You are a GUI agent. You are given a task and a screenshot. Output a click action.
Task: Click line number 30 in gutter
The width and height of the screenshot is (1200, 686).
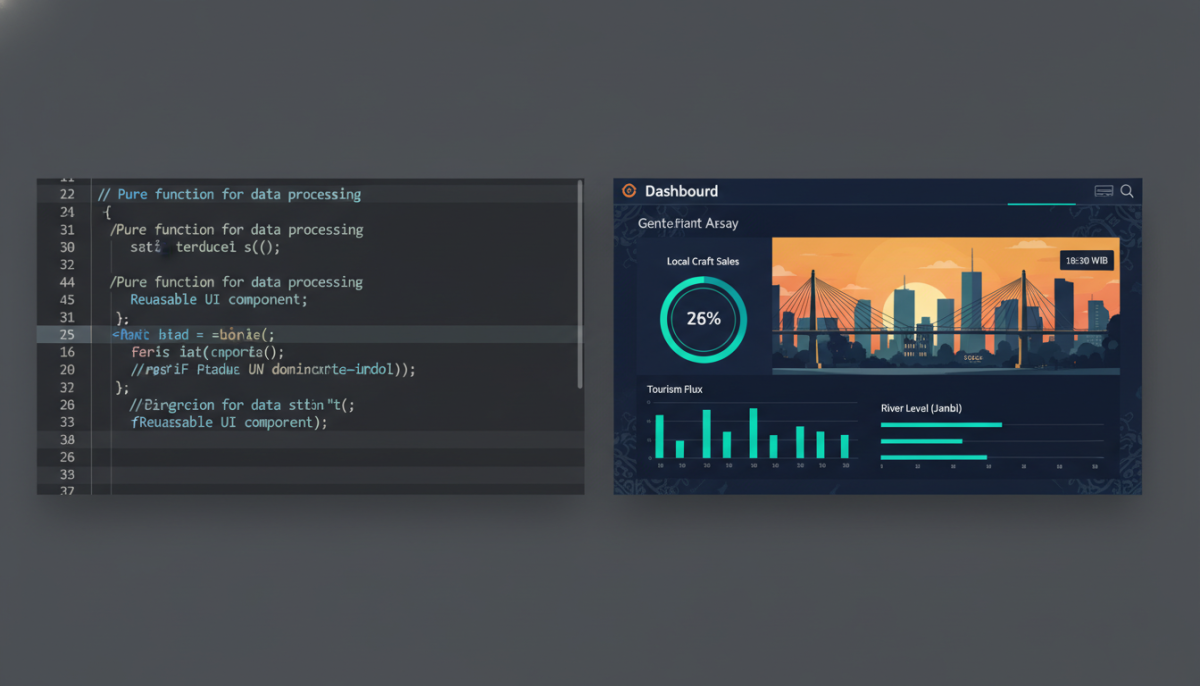click(67, 247)
